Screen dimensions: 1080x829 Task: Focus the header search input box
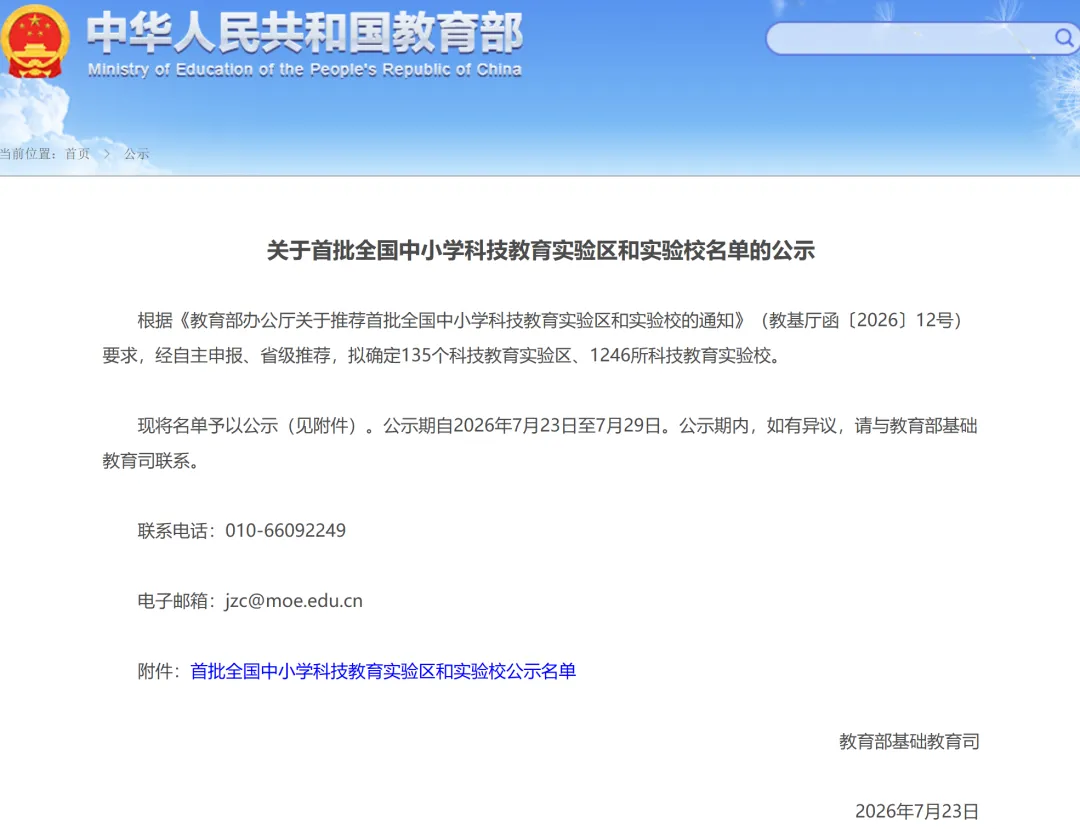[x=922, y=38]
